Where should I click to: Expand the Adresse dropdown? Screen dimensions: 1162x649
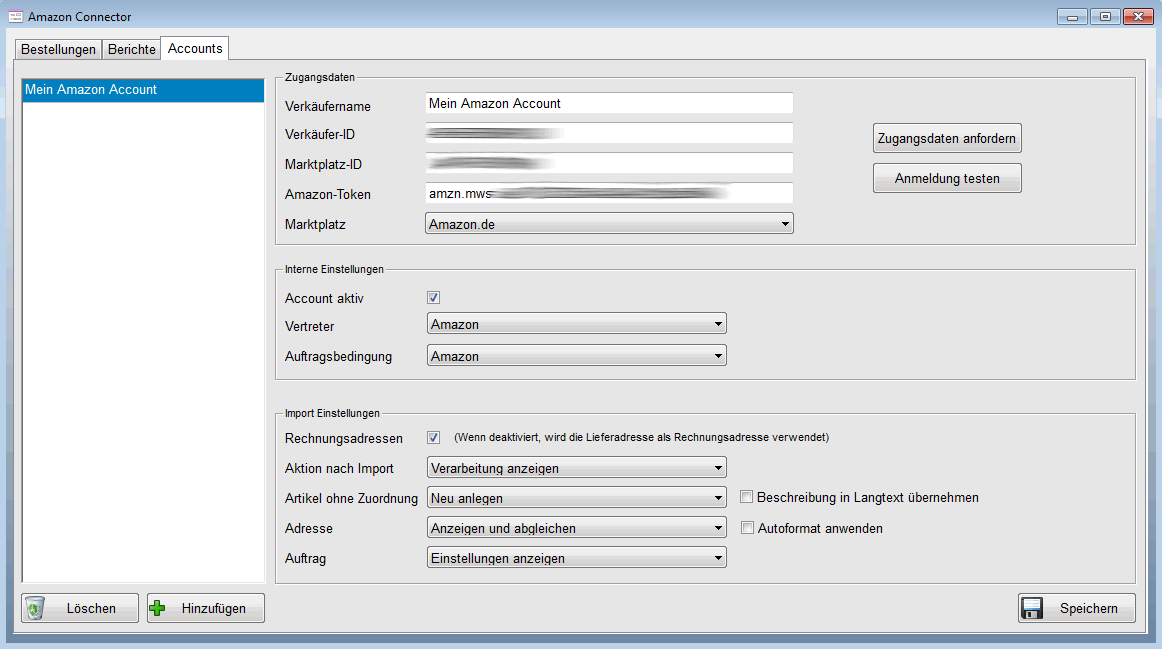[577, 528]
